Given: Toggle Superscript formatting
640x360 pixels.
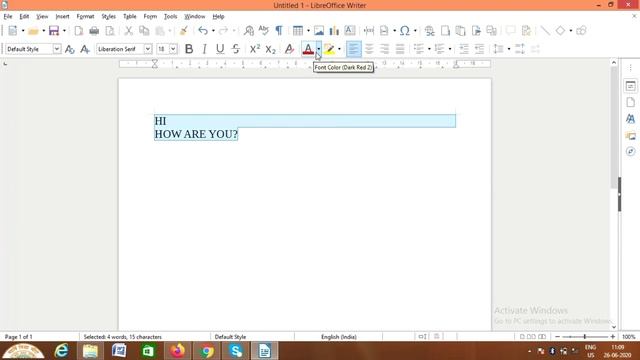Looking at the screenshot, I should 255,49.
